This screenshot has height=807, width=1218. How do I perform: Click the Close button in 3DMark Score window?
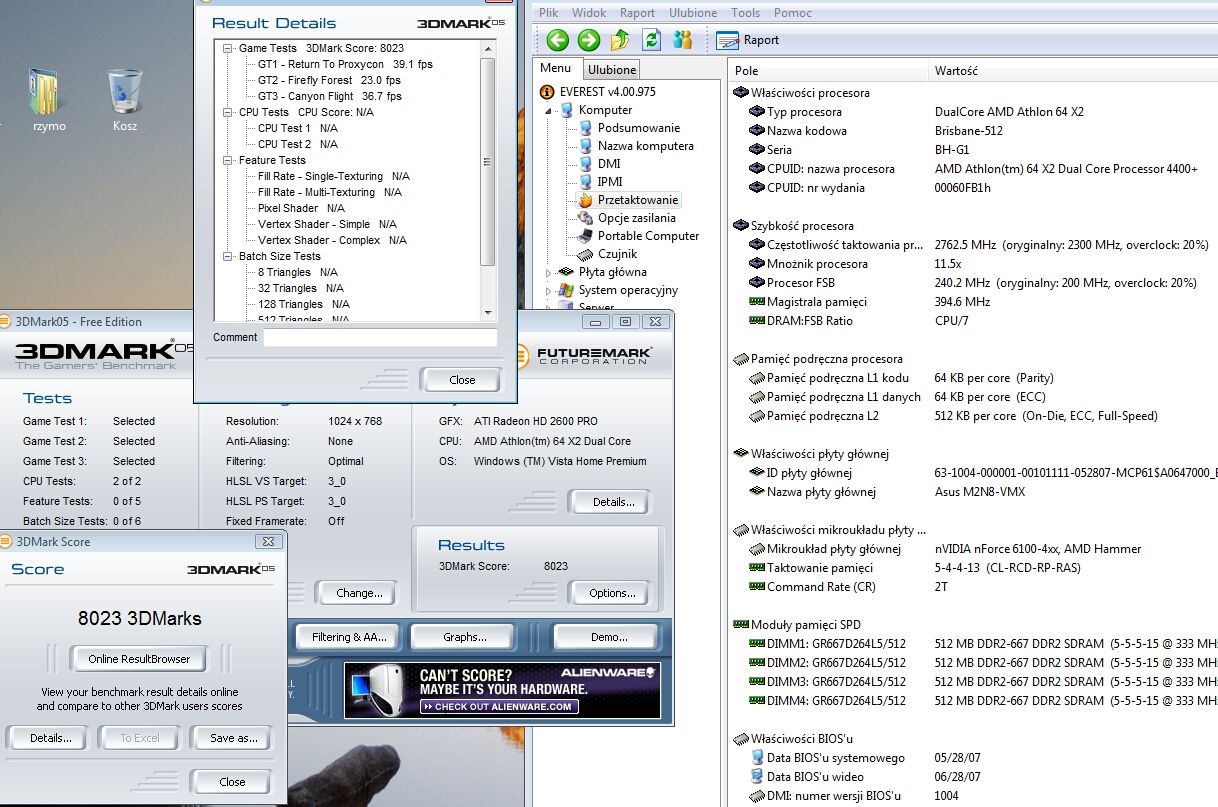(x=232, y=782)
